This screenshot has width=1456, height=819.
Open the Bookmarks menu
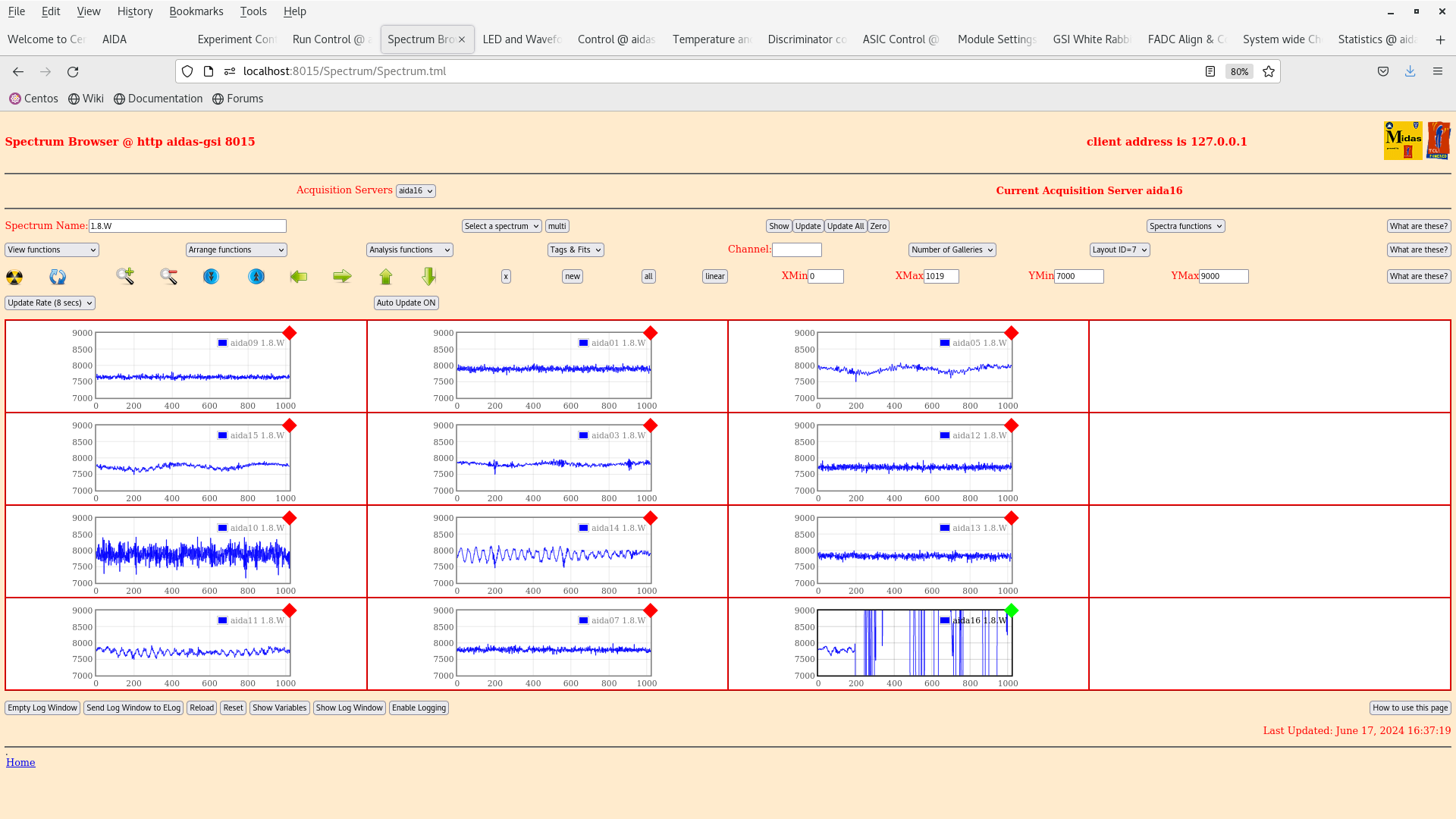point(196,11)
